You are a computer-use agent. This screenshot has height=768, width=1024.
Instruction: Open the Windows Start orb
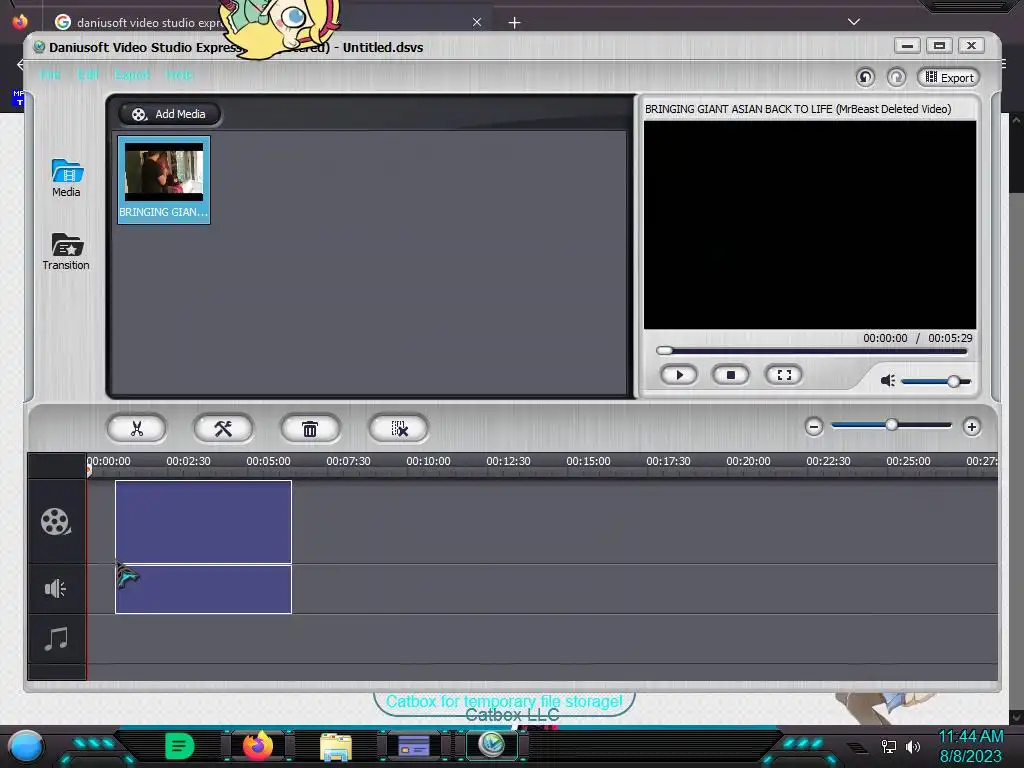point(26,746)
